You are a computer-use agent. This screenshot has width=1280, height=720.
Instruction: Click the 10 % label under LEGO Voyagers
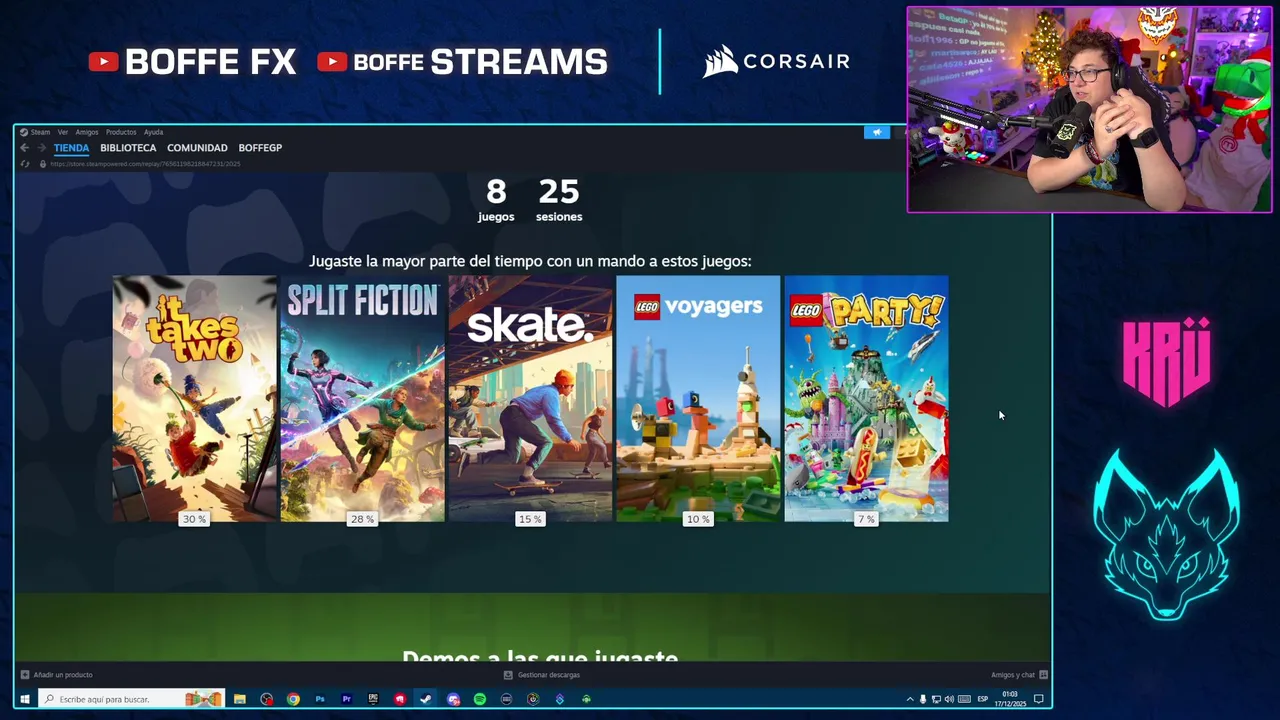(698, 519)
